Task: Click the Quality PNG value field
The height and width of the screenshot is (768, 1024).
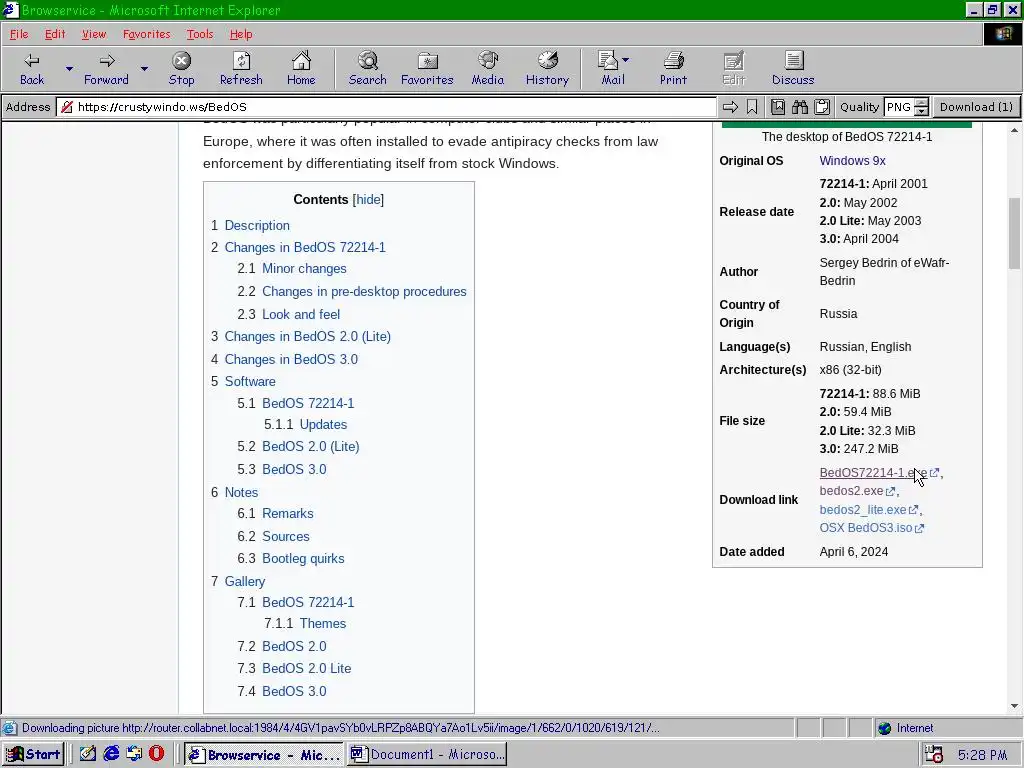Action: 899,107
